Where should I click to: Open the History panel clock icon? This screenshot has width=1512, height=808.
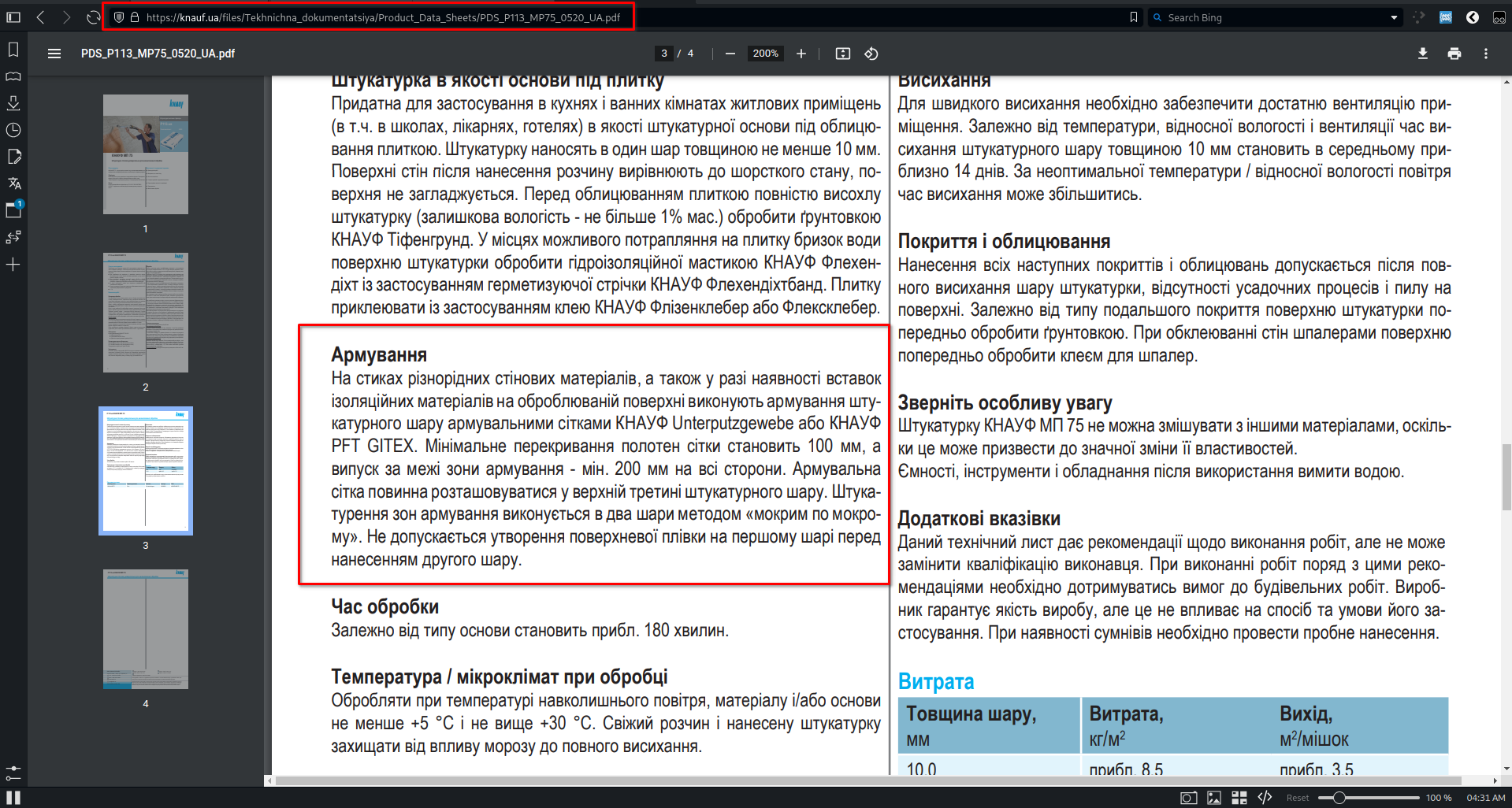(13, 130)
